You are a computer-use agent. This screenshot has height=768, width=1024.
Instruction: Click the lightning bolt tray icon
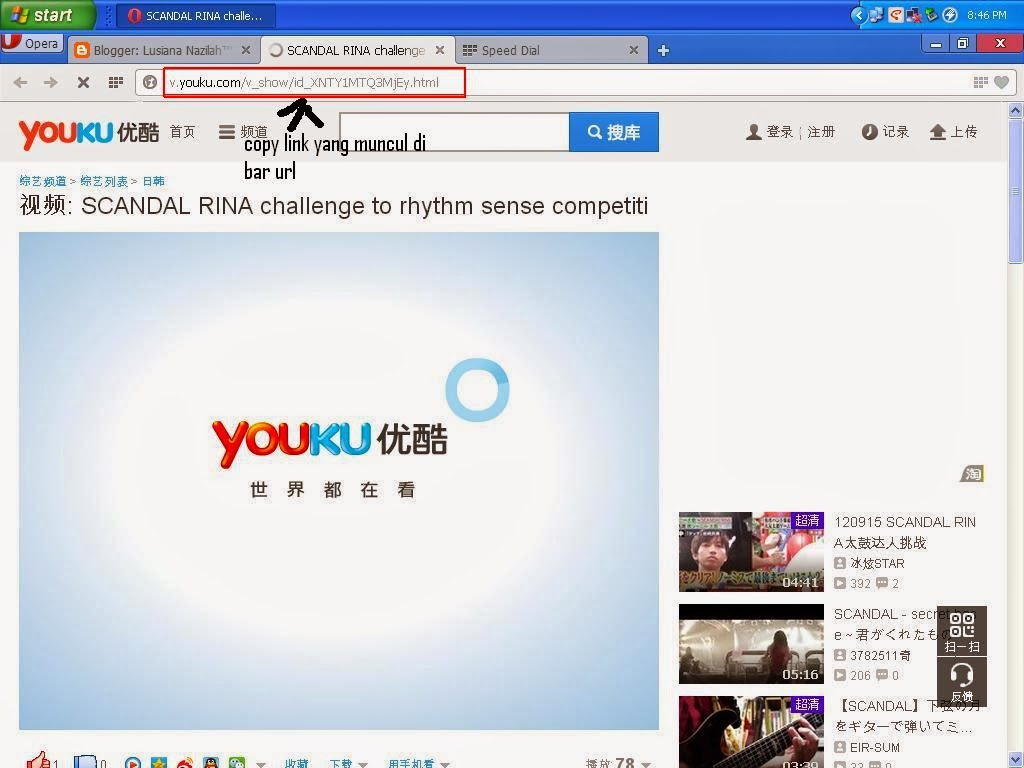click(x=950, y=14)
